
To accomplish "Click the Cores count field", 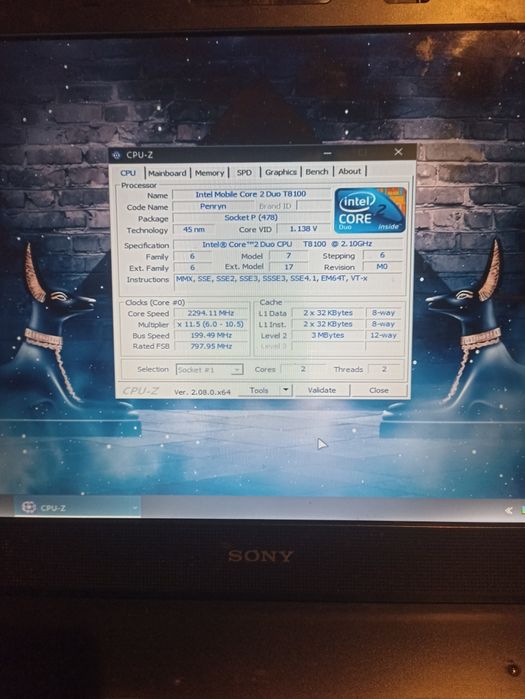I will [x=303, y=369].
